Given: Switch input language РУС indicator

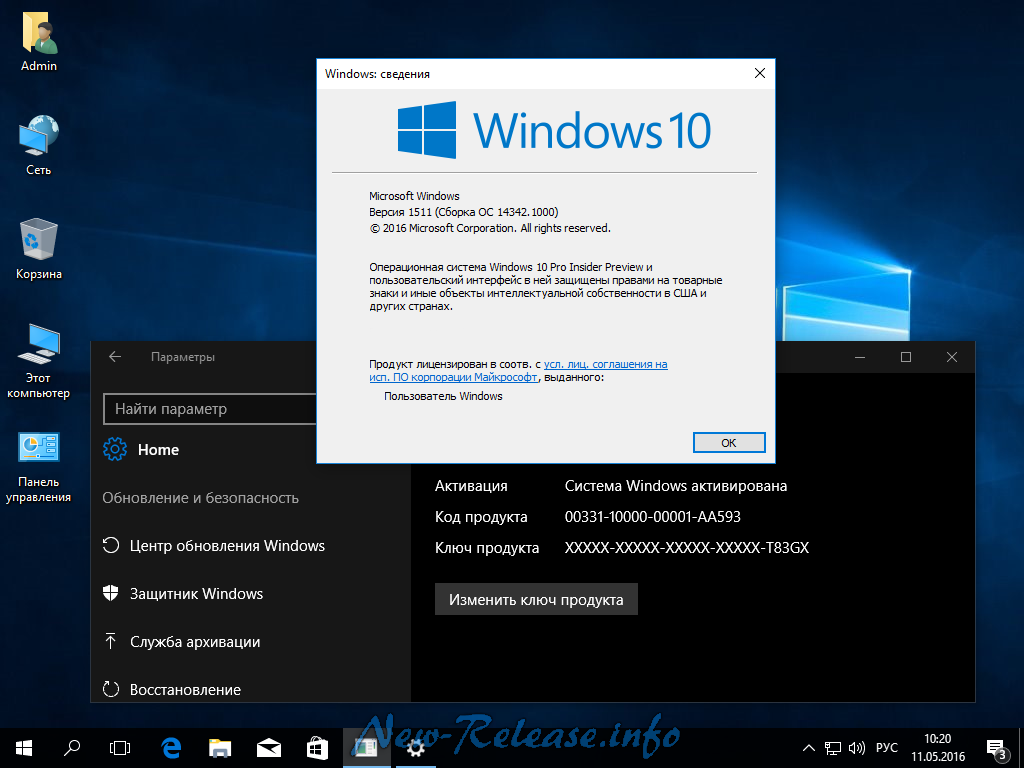Looking at the screenshot, I should pyautogui.click(x=887, y=748).
